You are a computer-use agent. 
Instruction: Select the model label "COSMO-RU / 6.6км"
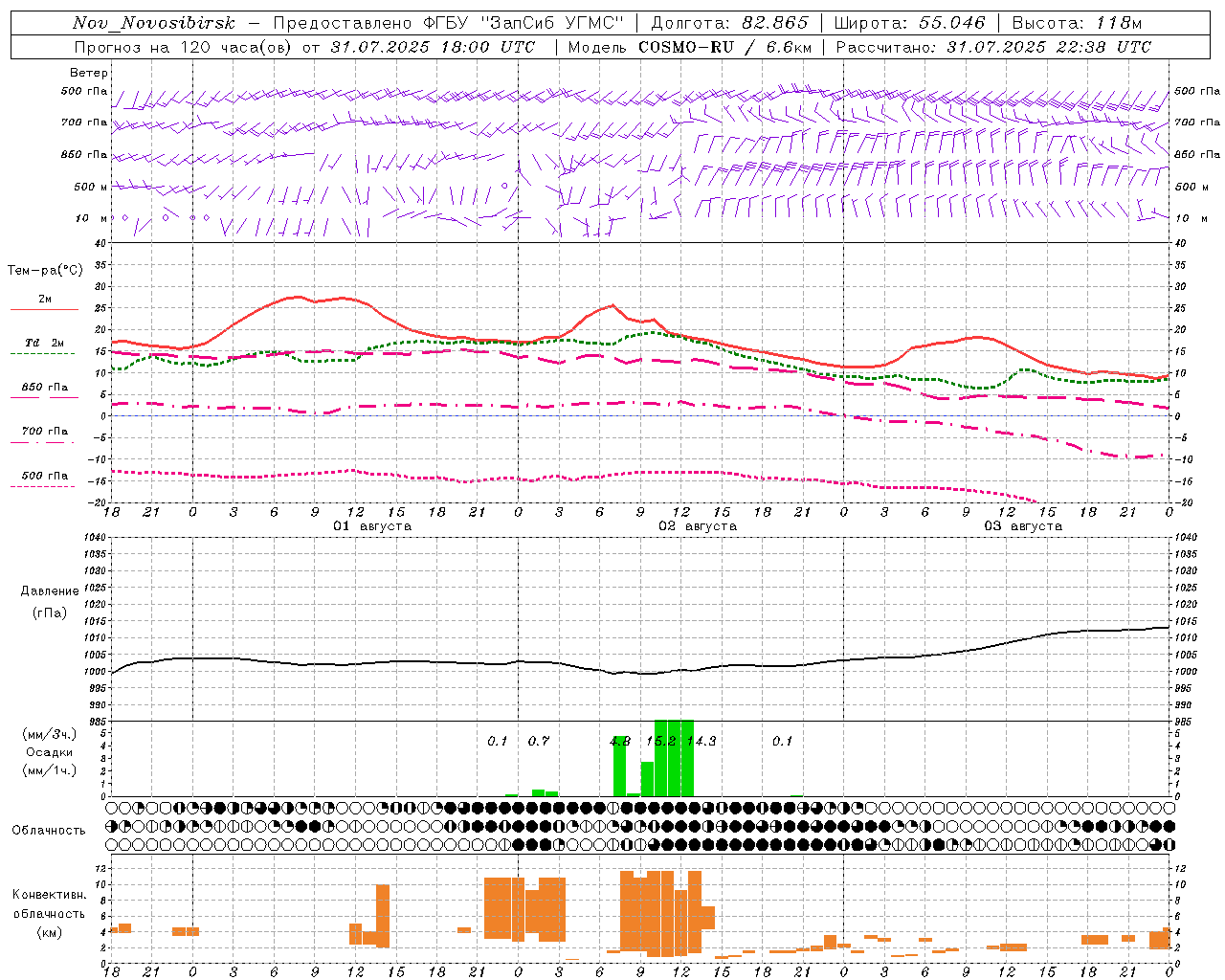(725, 47)
